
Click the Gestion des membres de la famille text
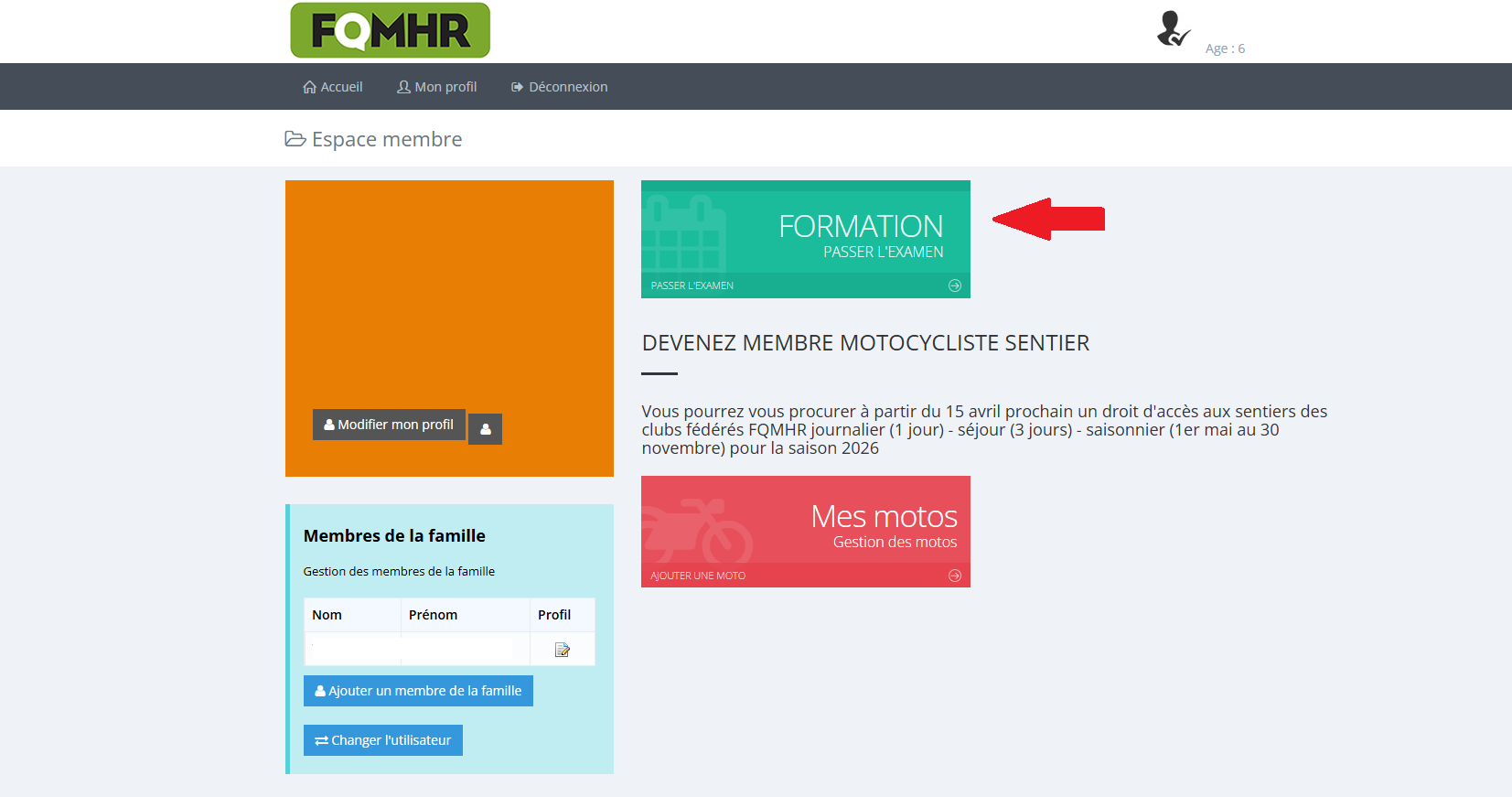coord(399,571)
